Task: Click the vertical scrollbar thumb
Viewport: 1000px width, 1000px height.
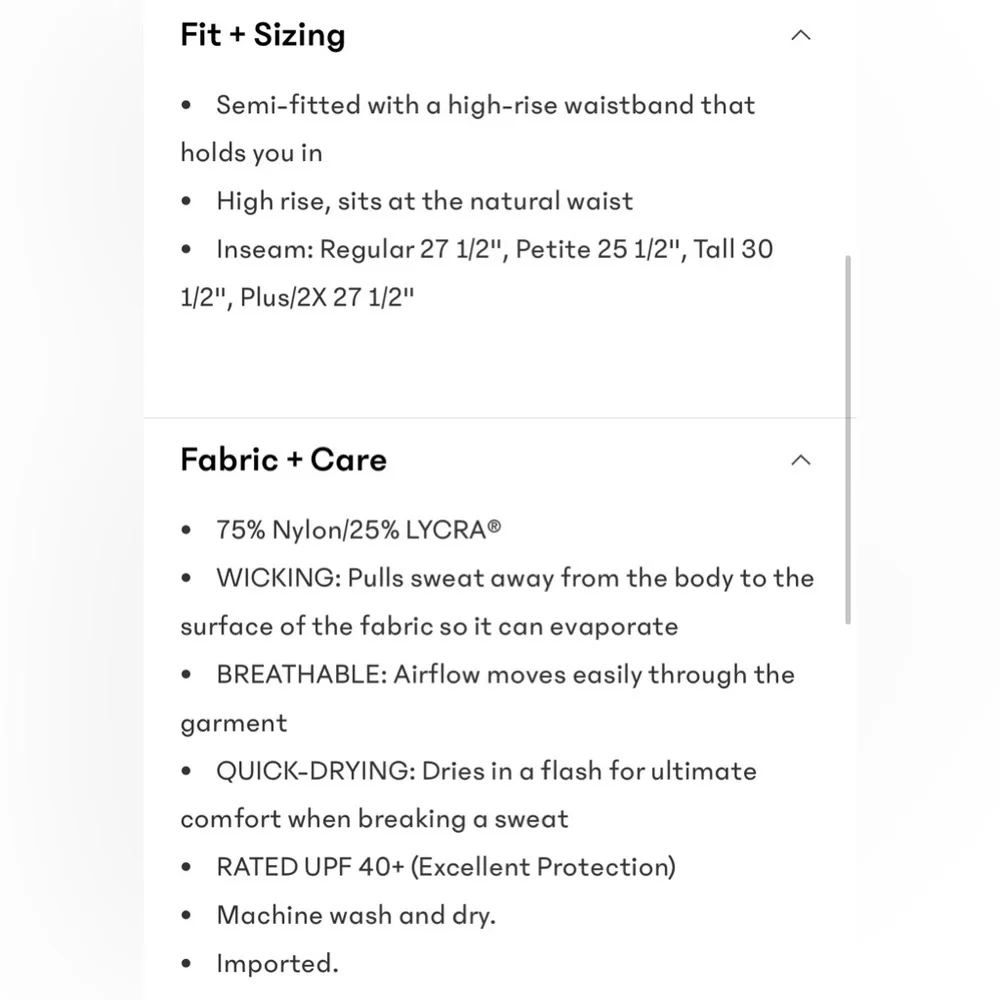Action: 849,440
